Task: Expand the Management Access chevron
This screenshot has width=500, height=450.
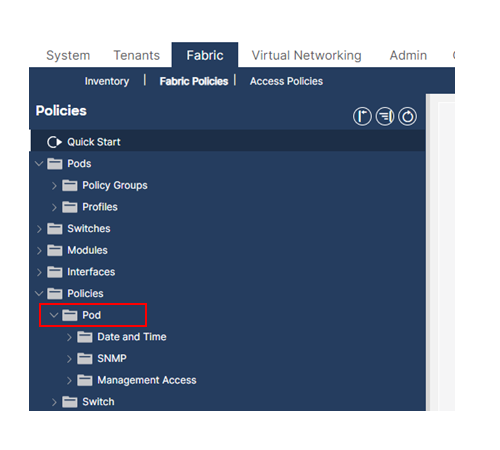Action: (x=69, y=381)
